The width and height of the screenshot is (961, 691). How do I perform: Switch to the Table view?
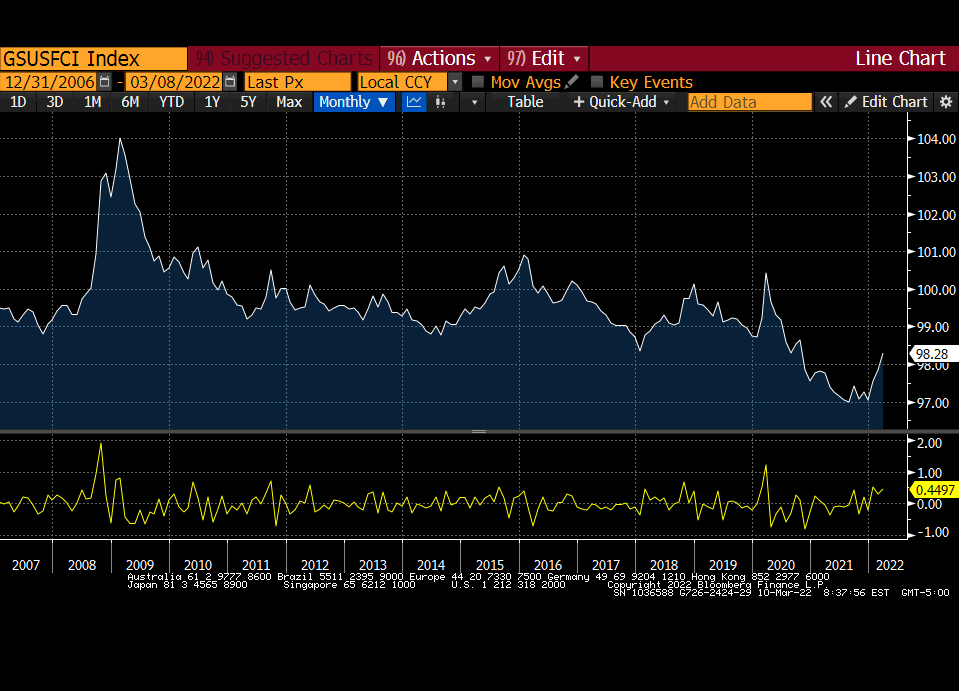tap(525, 102)
